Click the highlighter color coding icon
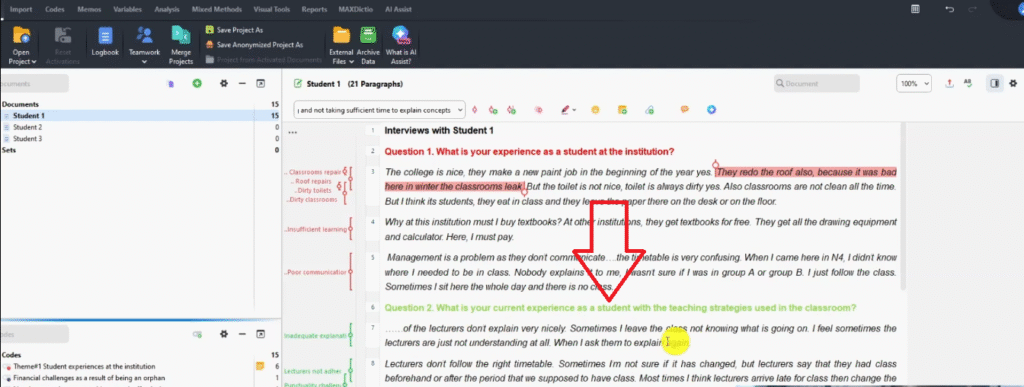This screenshot has width=1024, height=387. 566,110
